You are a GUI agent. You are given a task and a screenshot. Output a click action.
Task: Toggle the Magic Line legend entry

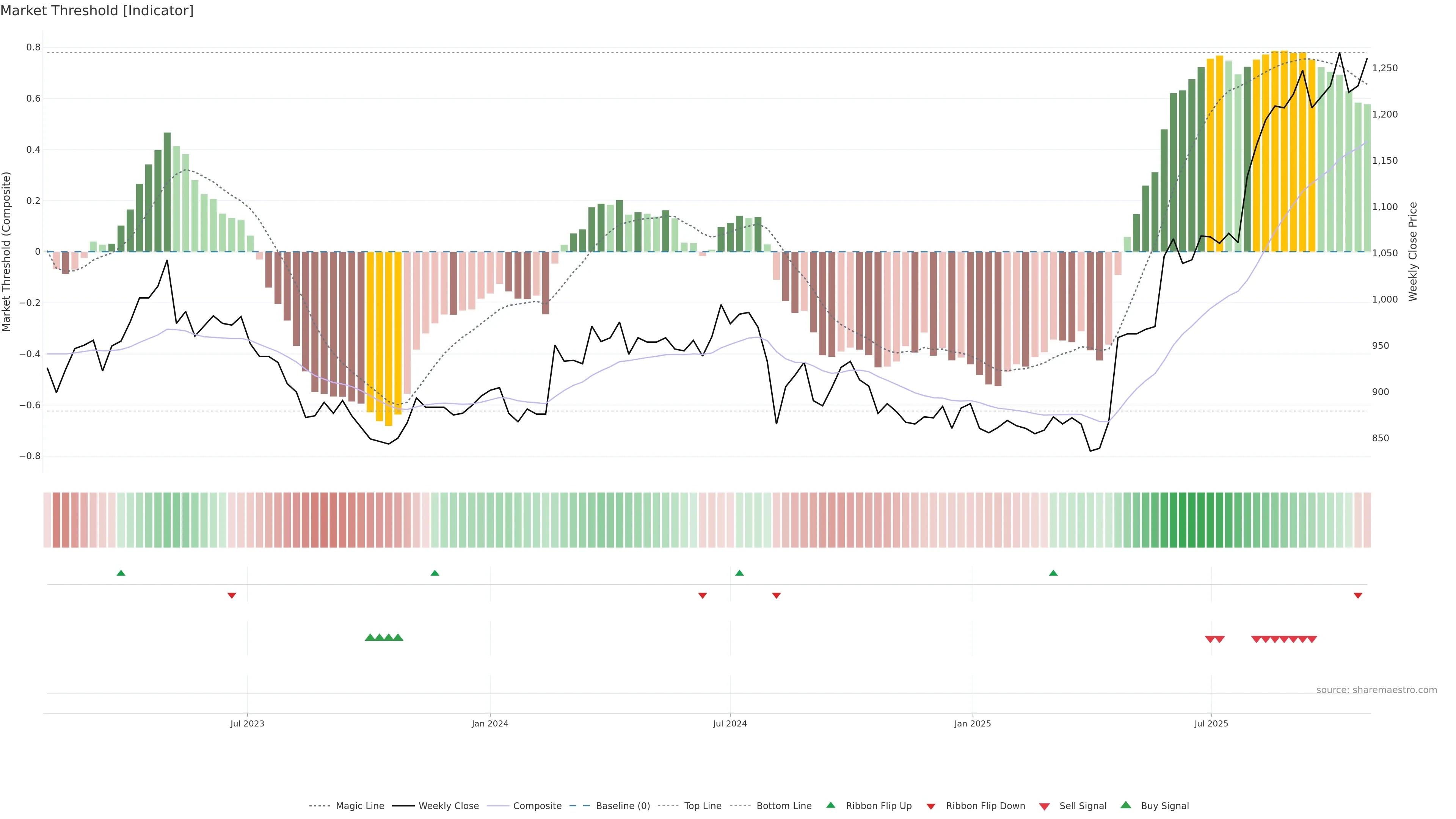point(359,806)
